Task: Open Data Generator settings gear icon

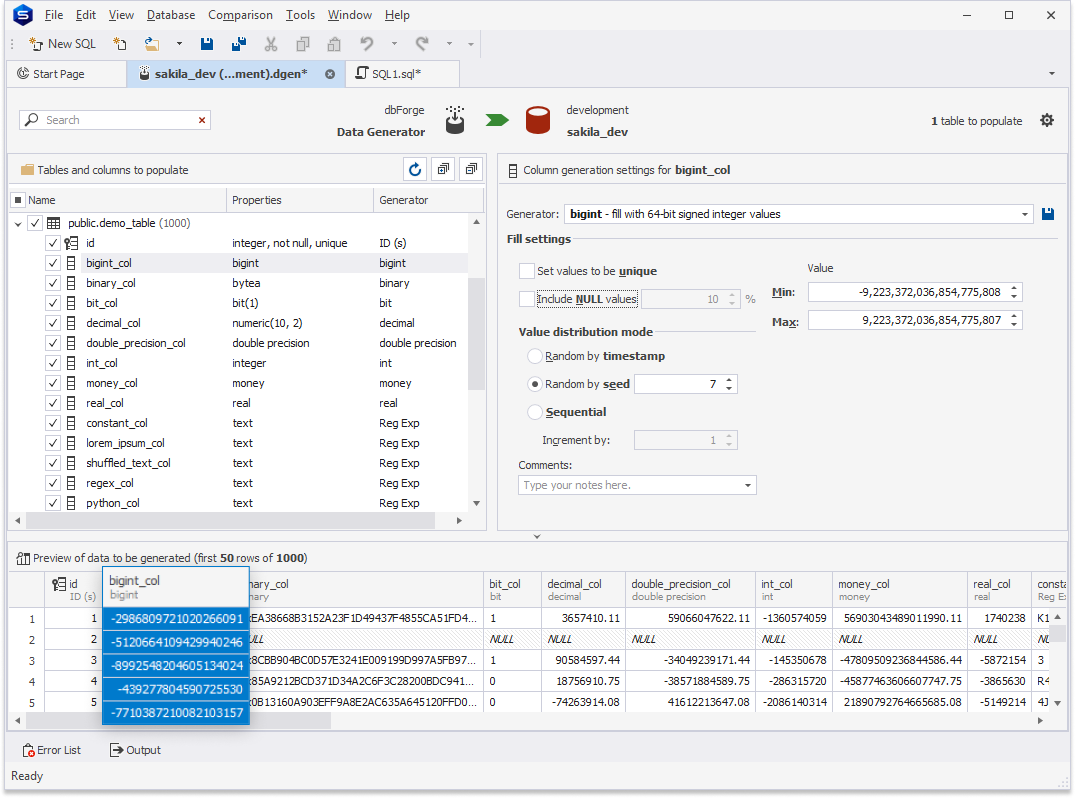Action: [1046, 121]
